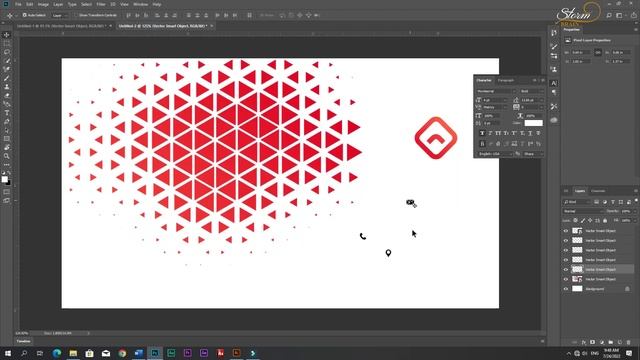The image size is (640, 360).
Task: Open the Image menu
Action: point(43,4)
